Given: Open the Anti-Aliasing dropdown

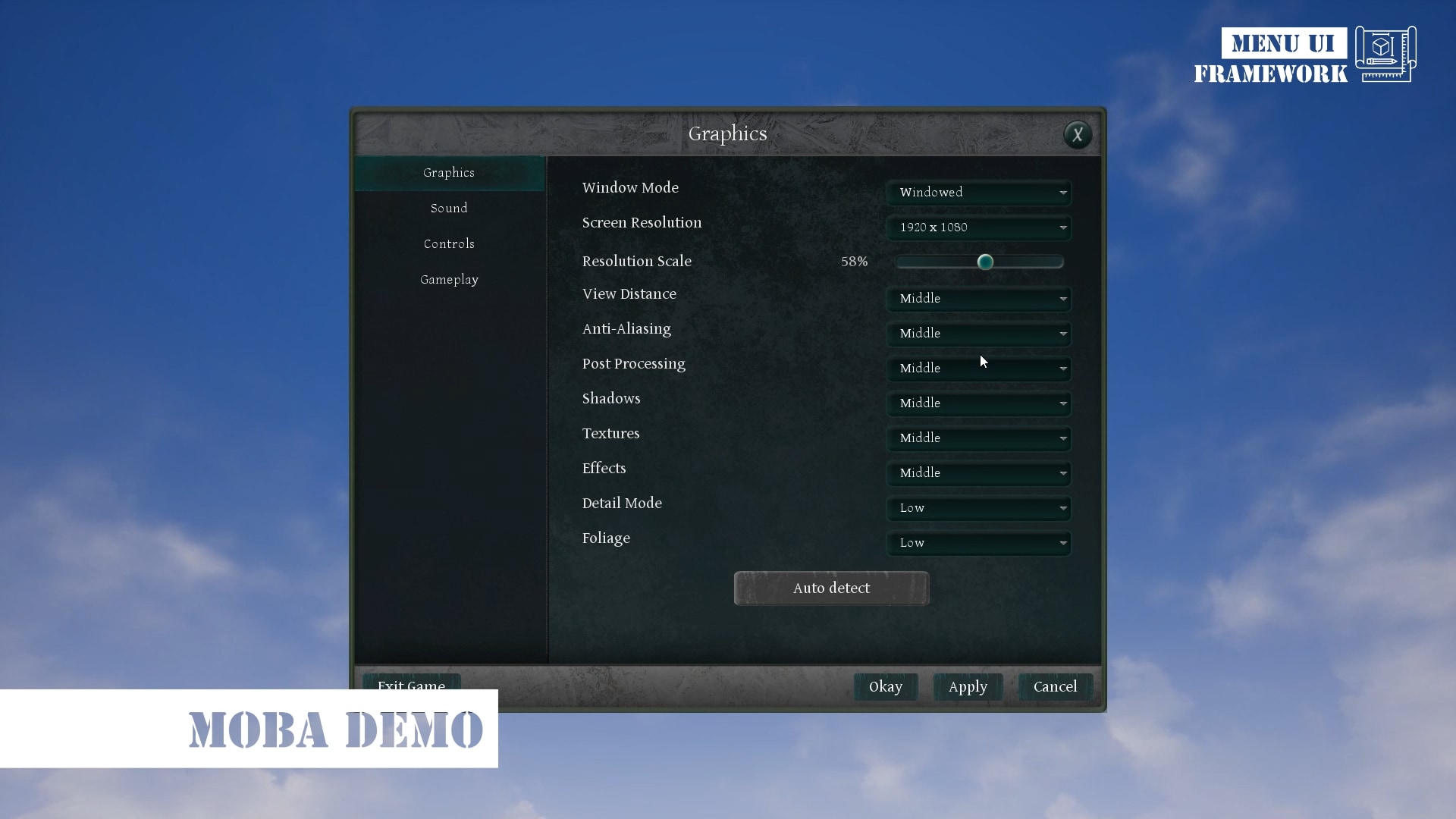Looking at the screenshot, I should 979,333.
